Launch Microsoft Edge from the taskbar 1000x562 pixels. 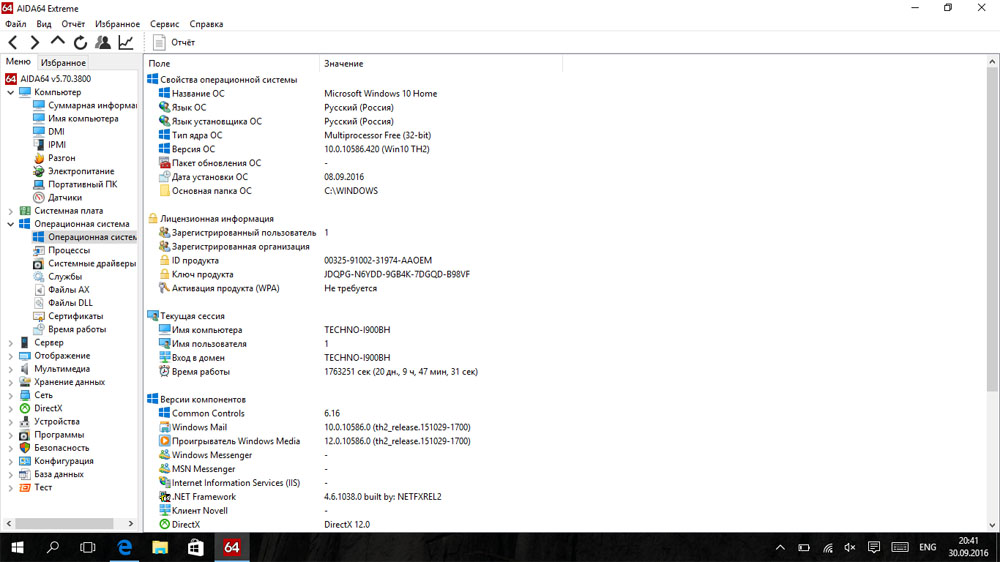pyautogui.click(x=124, y=547)
